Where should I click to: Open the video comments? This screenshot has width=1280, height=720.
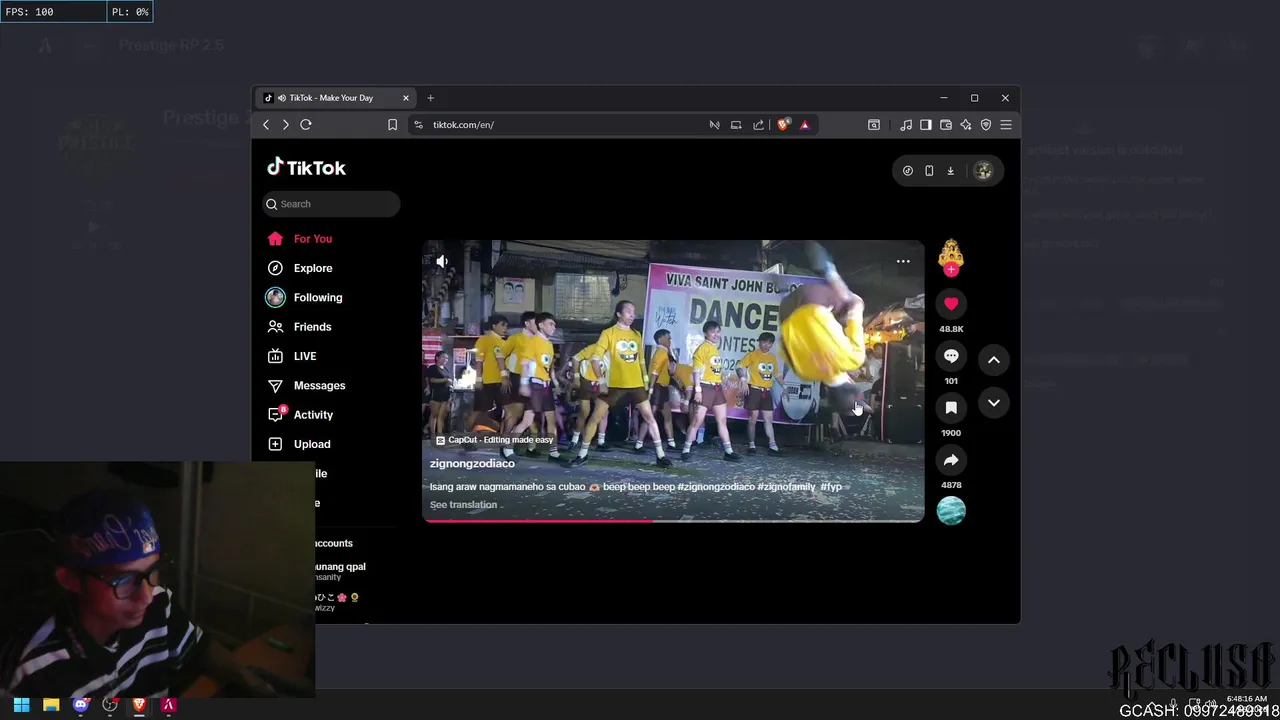coord(951,356)
